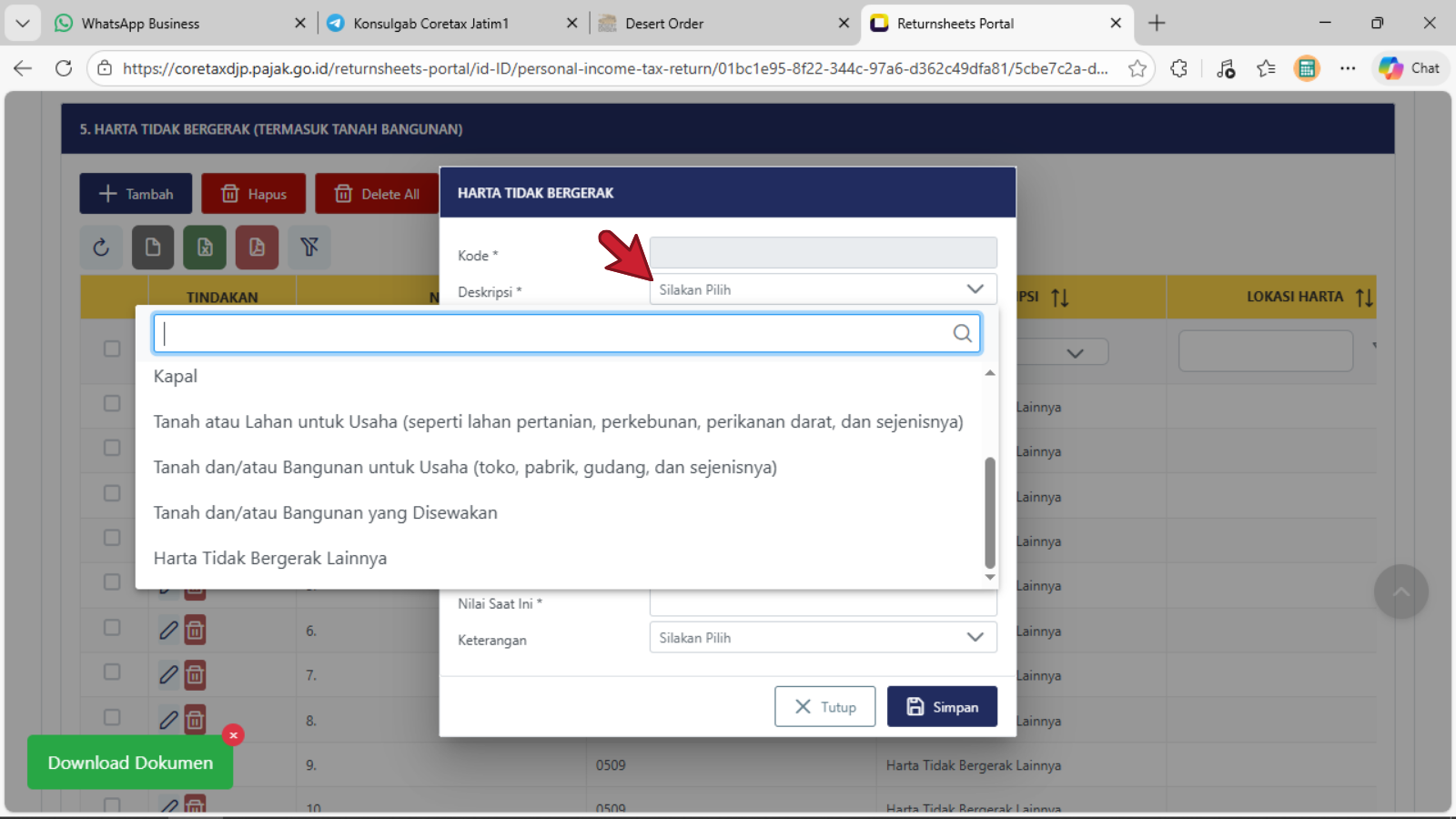Image resolution: width=1456 pixels, height=819 pixels.
Task: Click the Simpan button
Action: pyautogui.click(x=942, y=707)
